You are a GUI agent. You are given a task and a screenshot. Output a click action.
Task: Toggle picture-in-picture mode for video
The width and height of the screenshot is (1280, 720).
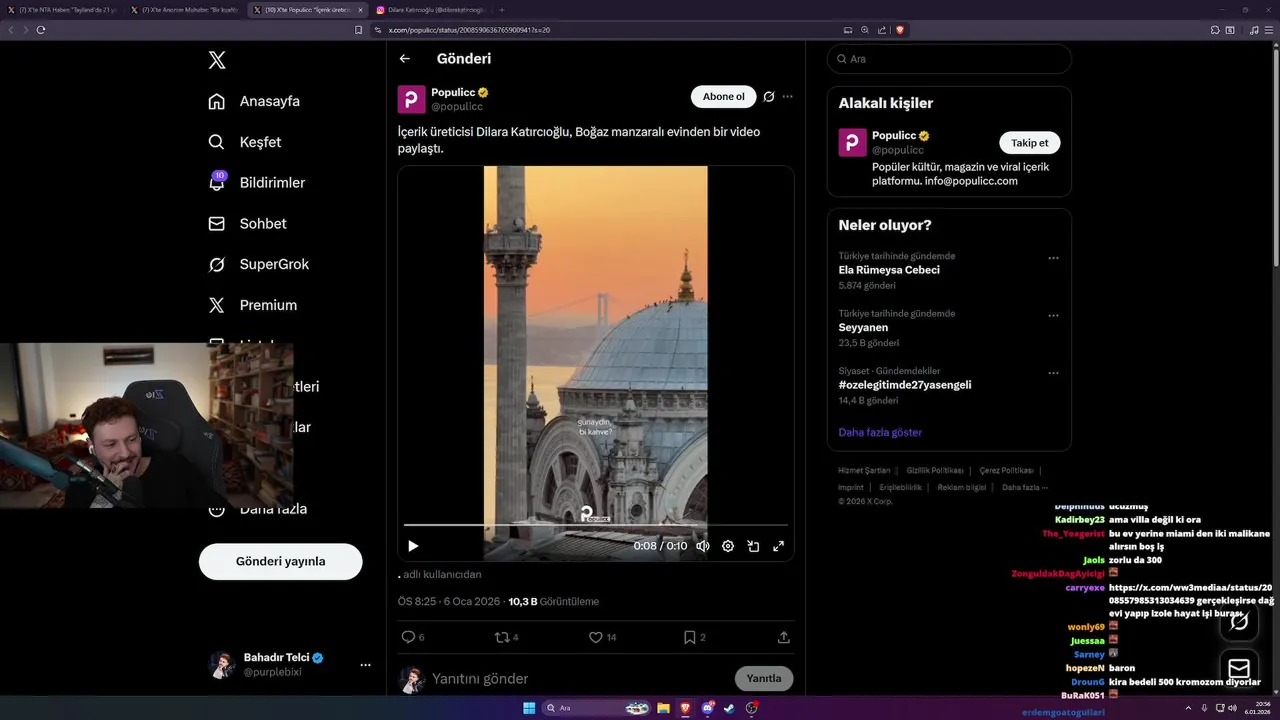tap(753, 546)
